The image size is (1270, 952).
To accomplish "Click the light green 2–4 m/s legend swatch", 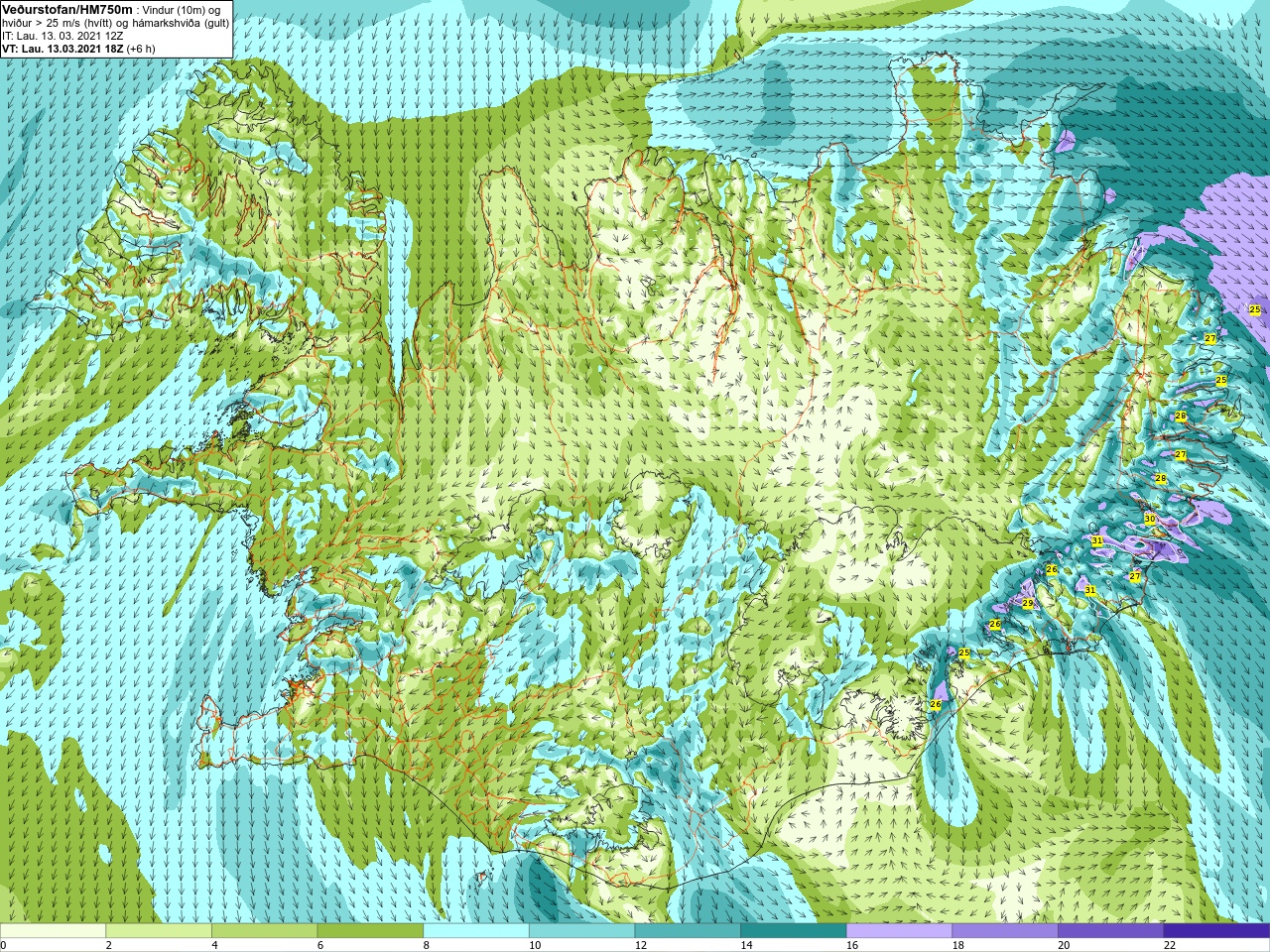I will point(159,930).
